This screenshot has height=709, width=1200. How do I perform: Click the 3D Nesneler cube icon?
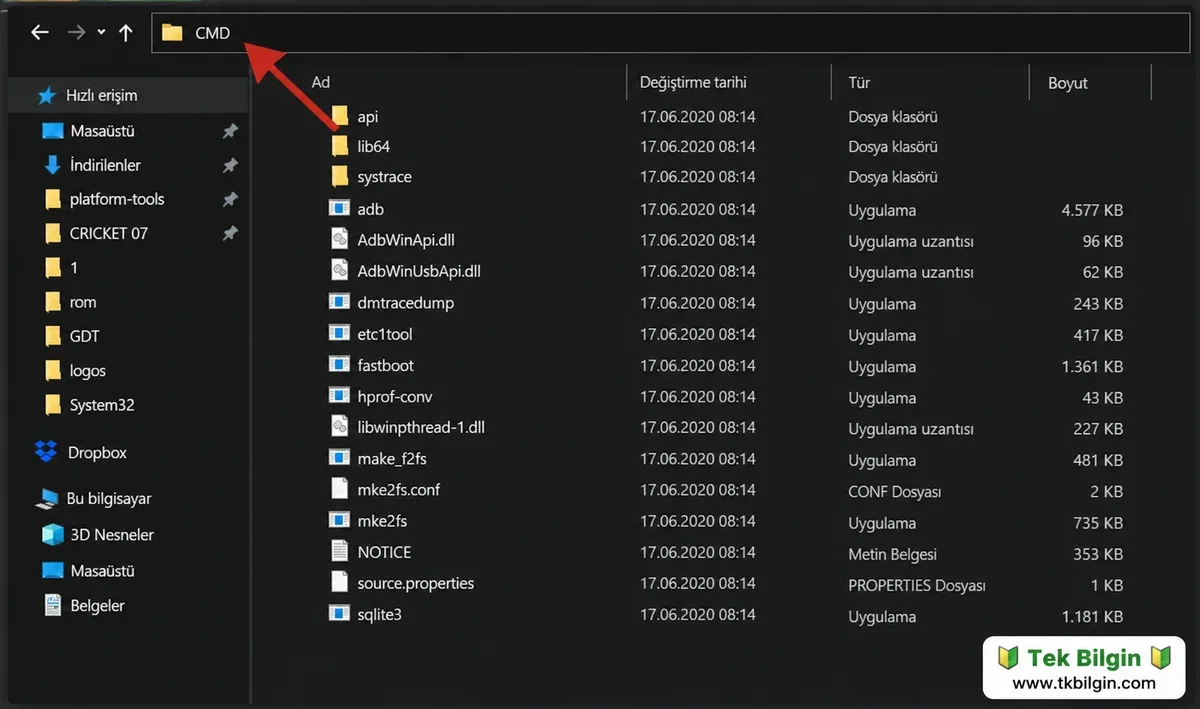(53, 535)
